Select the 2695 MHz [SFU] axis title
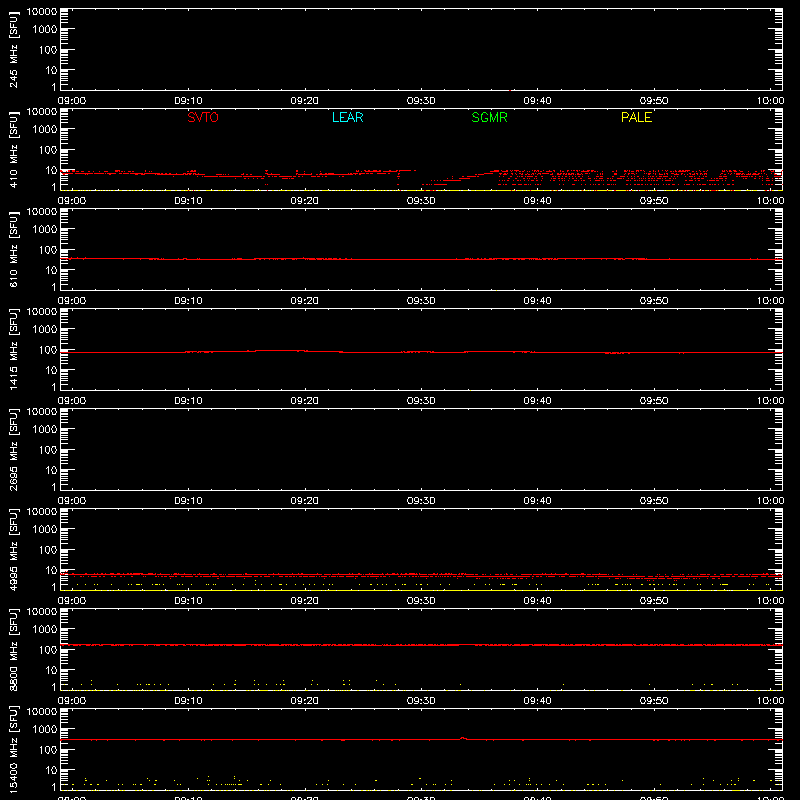800x800 pixels. tap(13, 449)
